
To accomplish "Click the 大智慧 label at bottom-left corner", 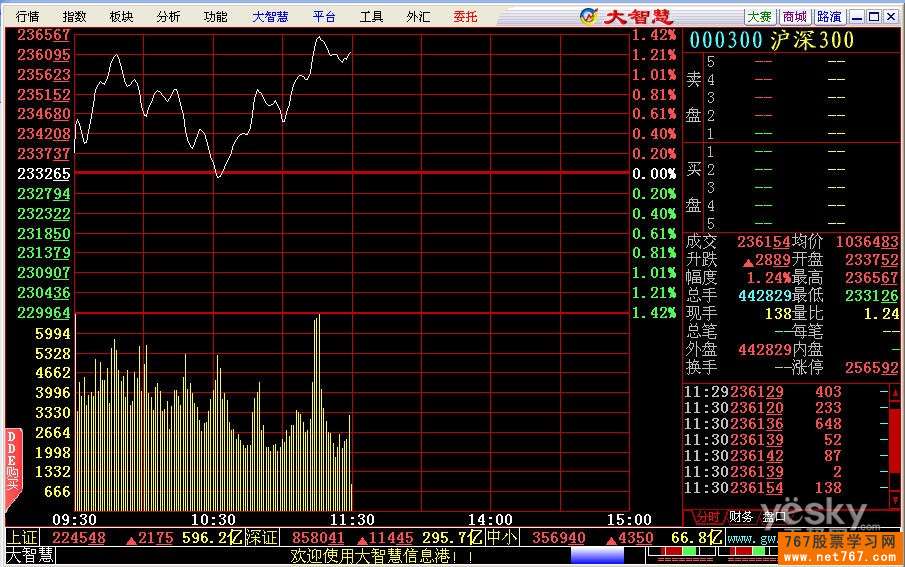I will (x=30, y=555).
